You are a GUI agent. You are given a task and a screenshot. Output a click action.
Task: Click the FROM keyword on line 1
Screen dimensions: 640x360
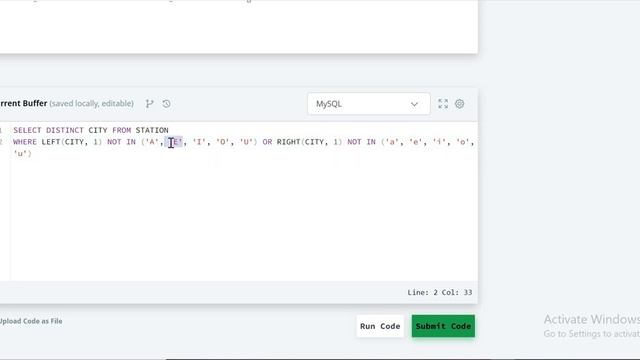coord(122,130)
